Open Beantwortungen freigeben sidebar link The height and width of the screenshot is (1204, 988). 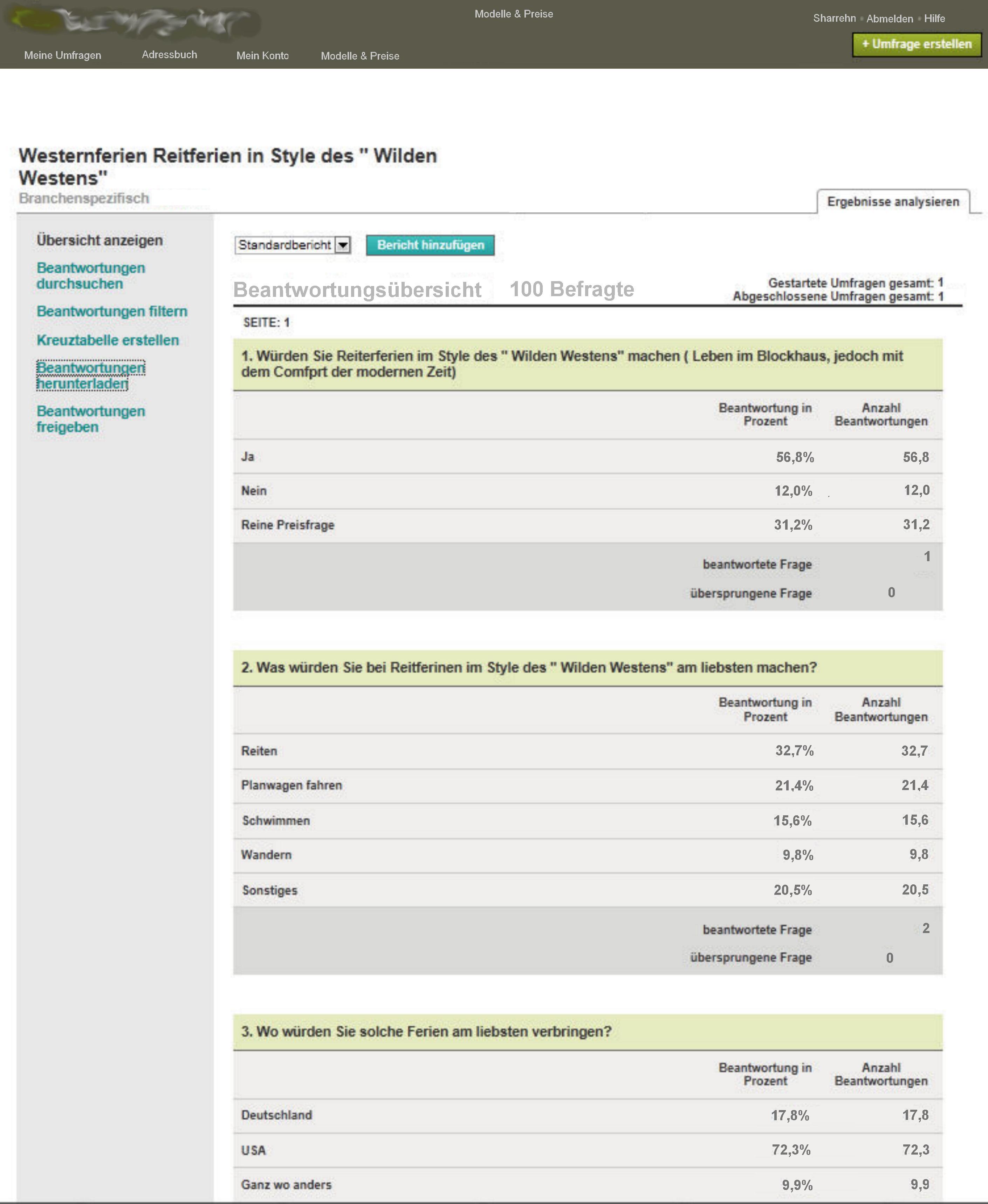point(90,419)
